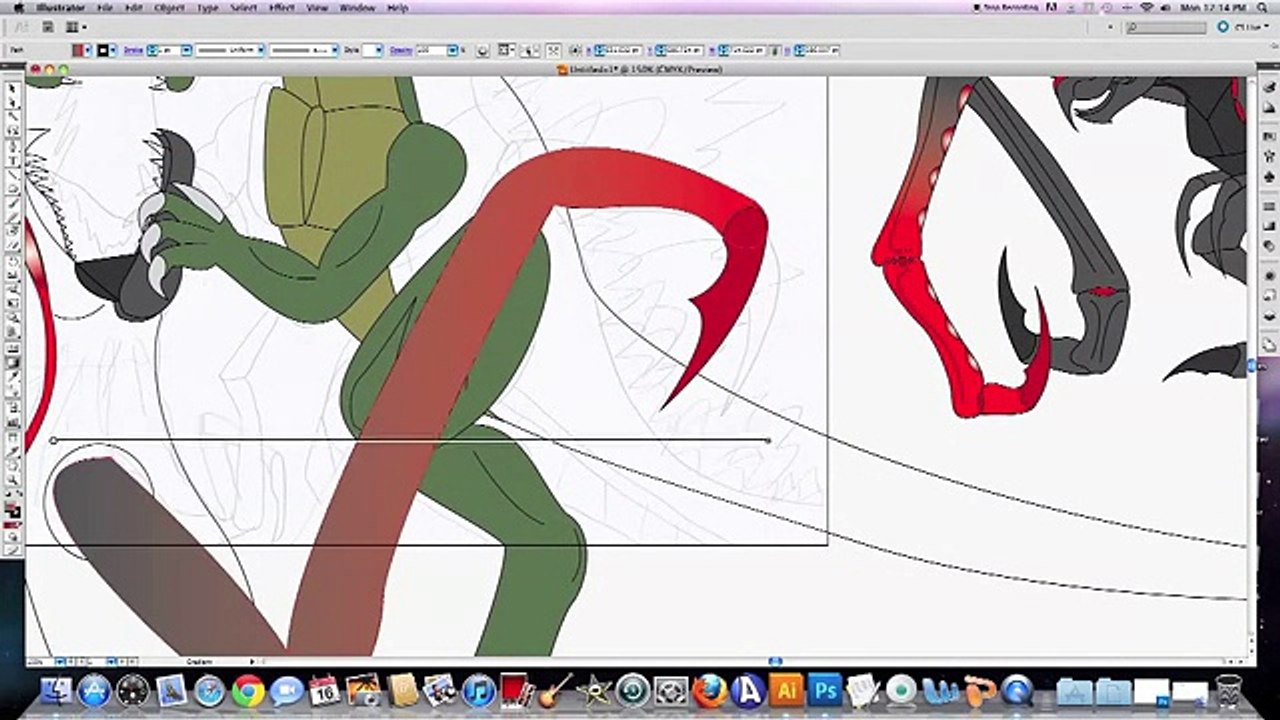Select the Gradient tool in the toolbox

point(13,362)
